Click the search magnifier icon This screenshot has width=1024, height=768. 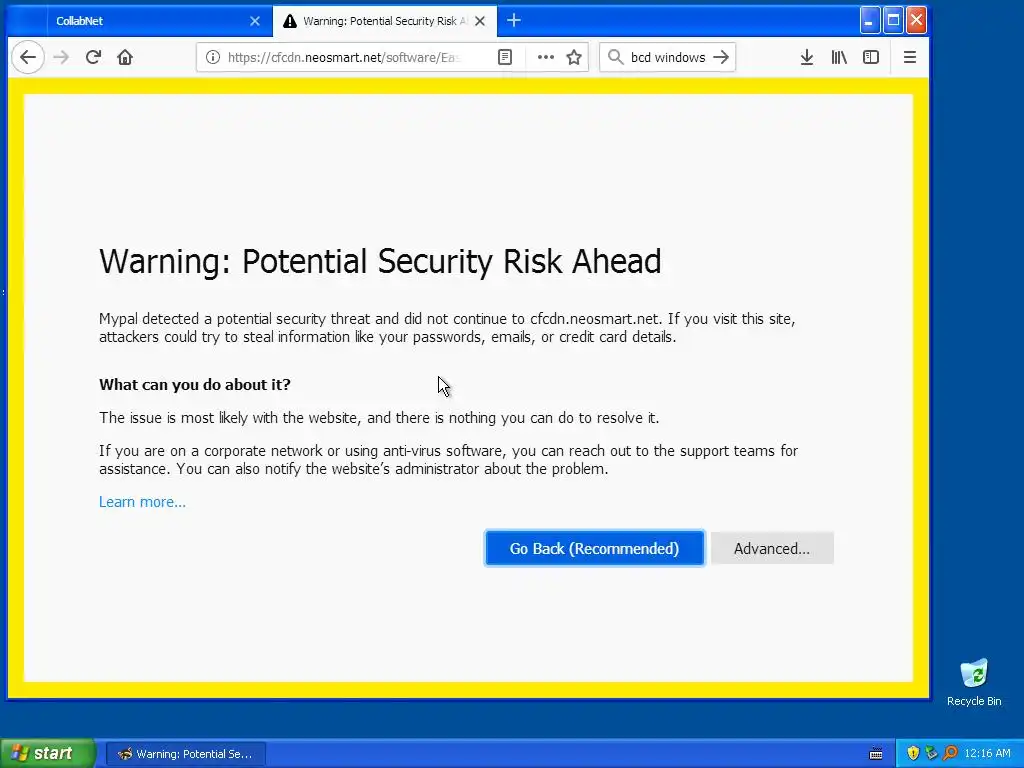[x=615, y=57]
